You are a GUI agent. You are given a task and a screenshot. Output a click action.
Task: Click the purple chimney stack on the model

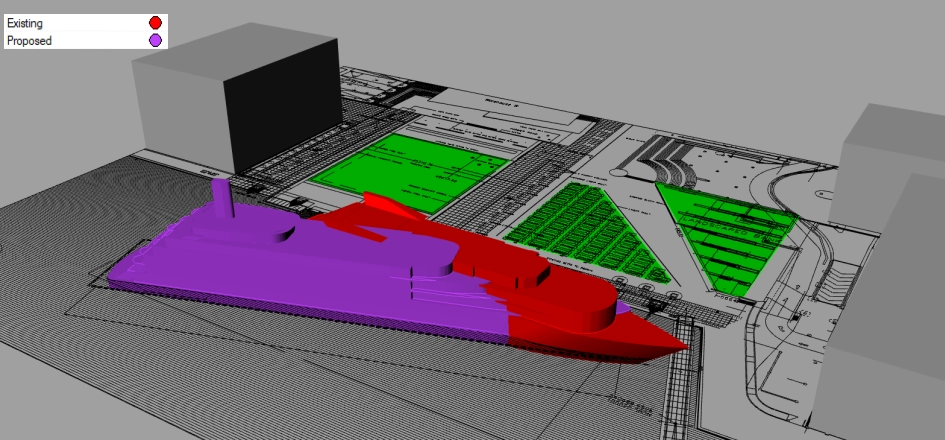(224, 198)
